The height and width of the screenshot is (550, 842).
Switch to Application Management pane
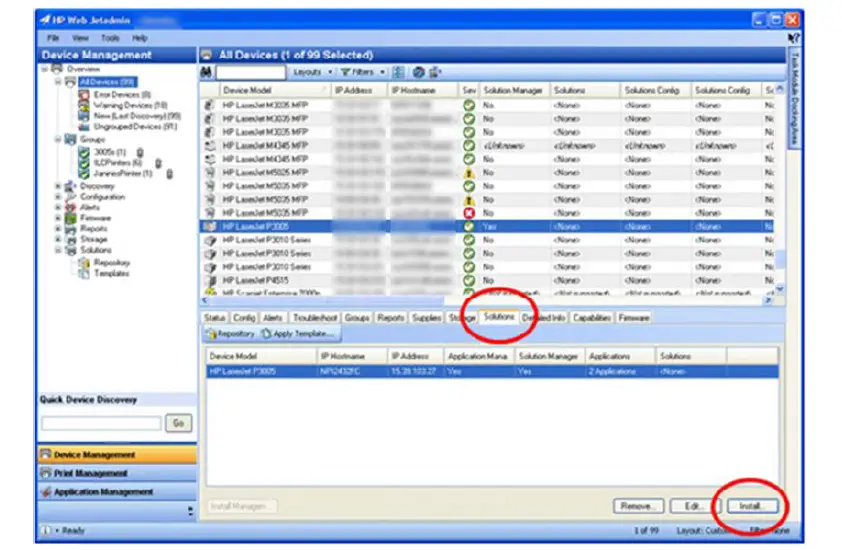coord(117,492)
